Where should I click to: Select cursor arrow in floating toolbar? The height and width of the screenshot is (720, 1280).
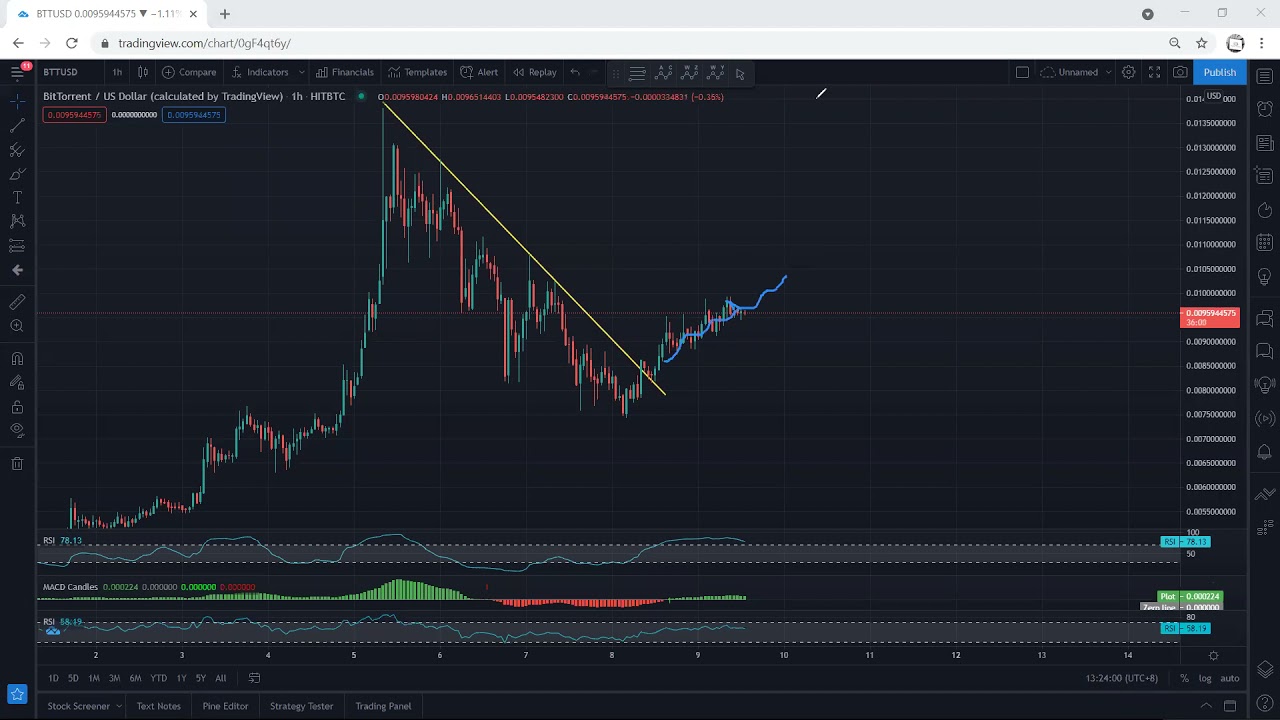pos(740,73)
